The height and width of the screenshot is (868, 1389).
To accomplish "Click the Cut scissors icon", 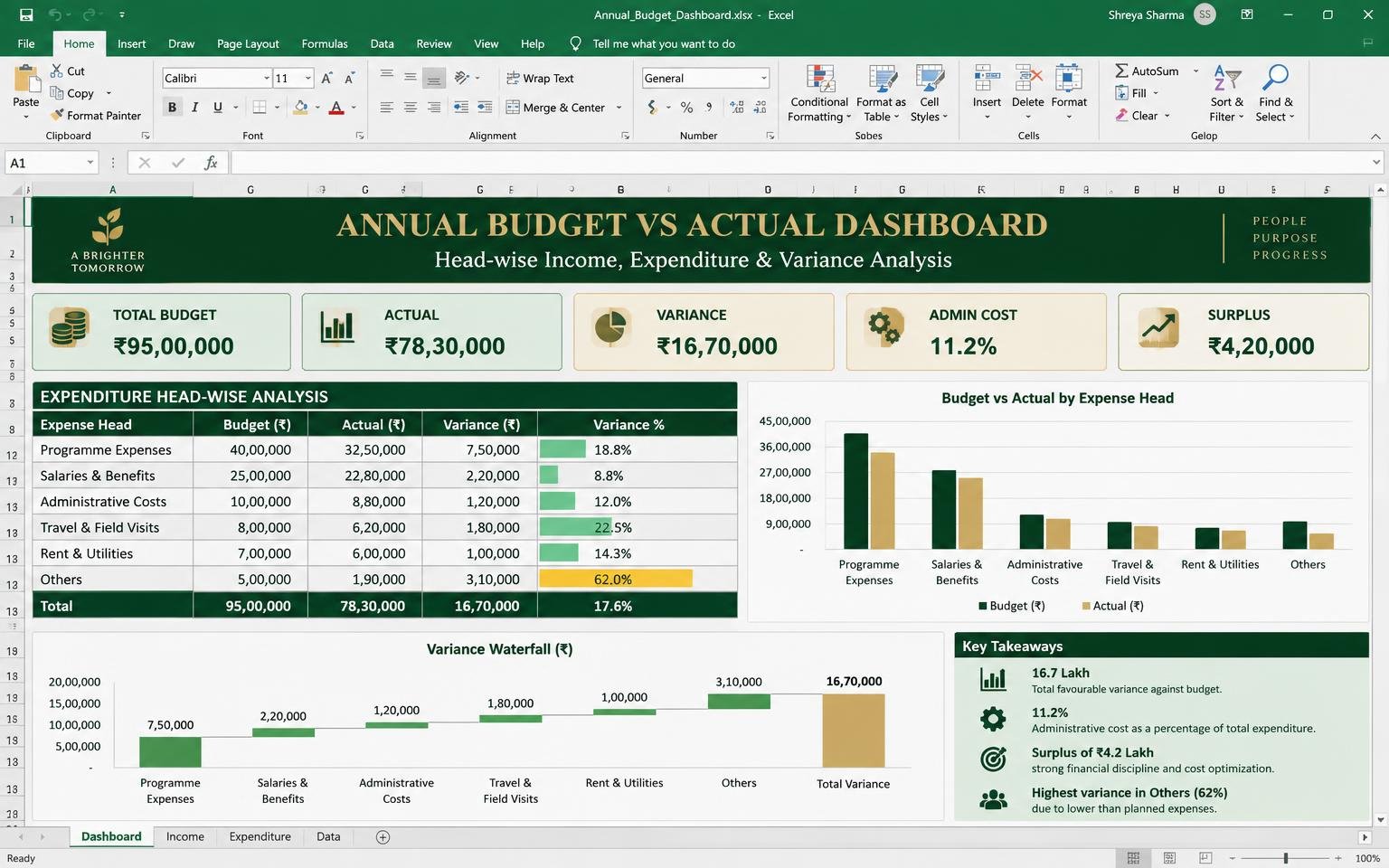I will coord(57,71).
